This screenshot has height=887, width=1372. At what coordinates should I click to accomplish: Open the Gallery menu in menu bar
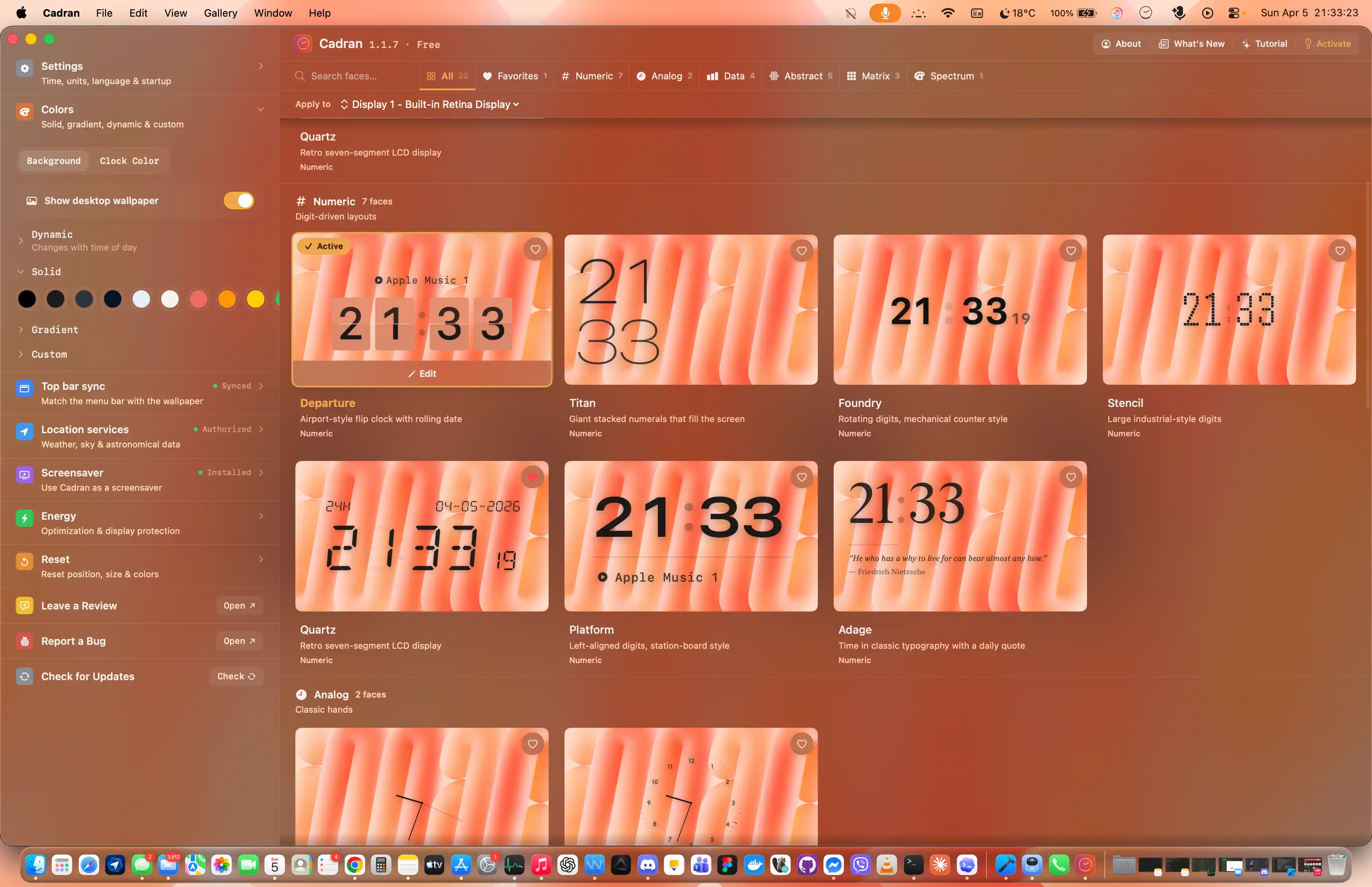coord(220,13)
